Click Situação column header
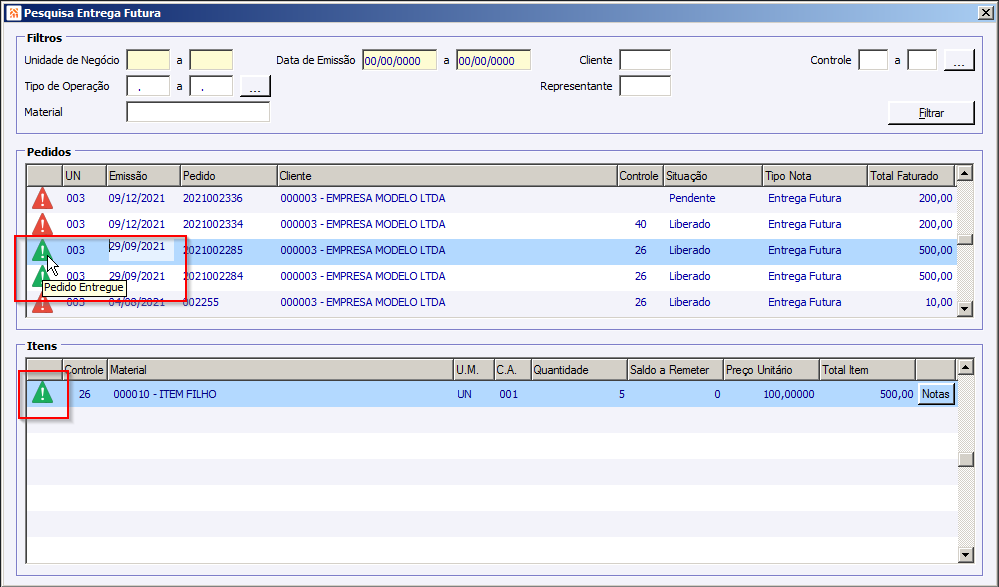The height and width of the screenshot is (587, 999). click(713, 176)
